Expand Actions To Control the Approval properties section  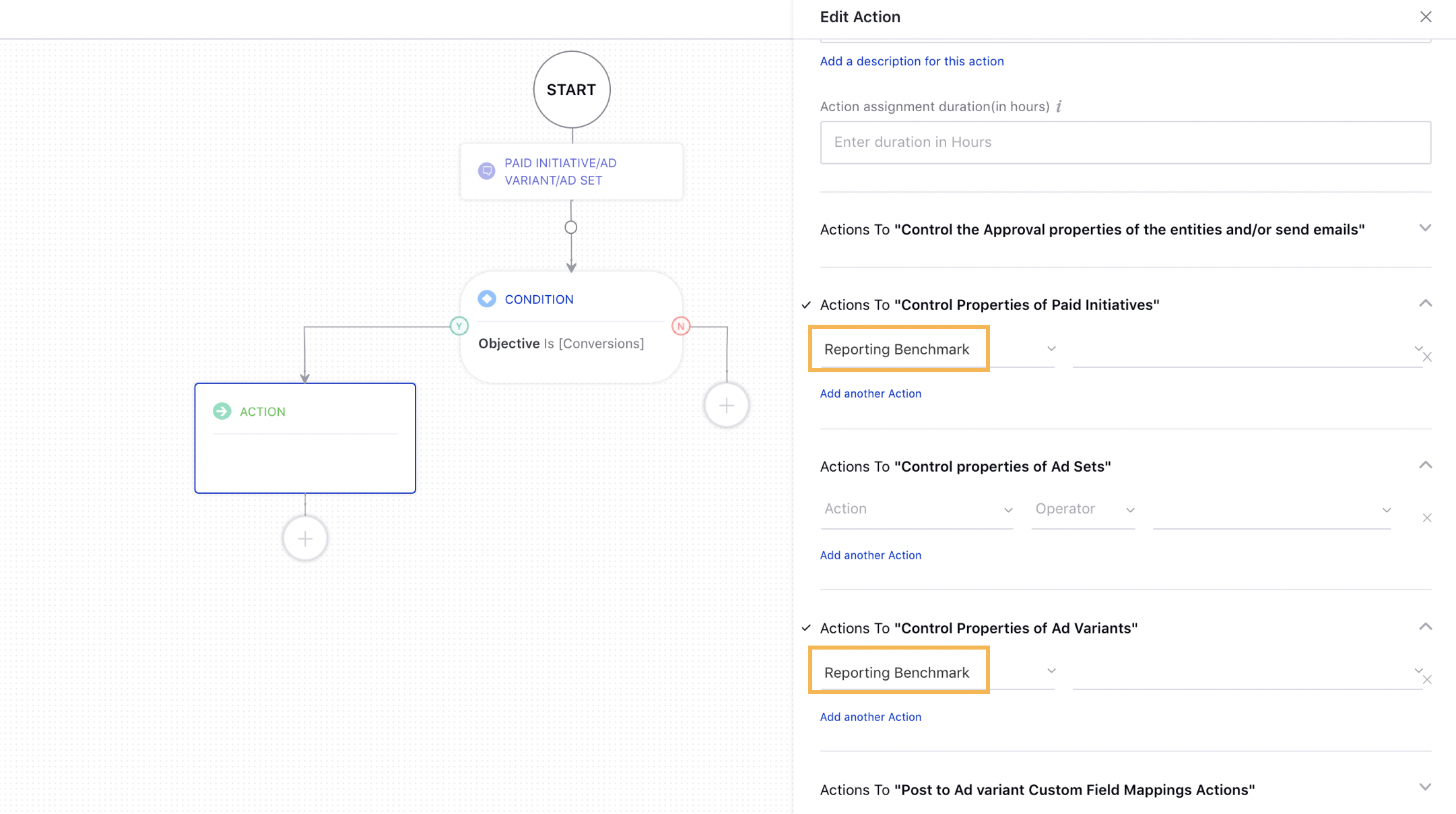tap(1425, 228)
